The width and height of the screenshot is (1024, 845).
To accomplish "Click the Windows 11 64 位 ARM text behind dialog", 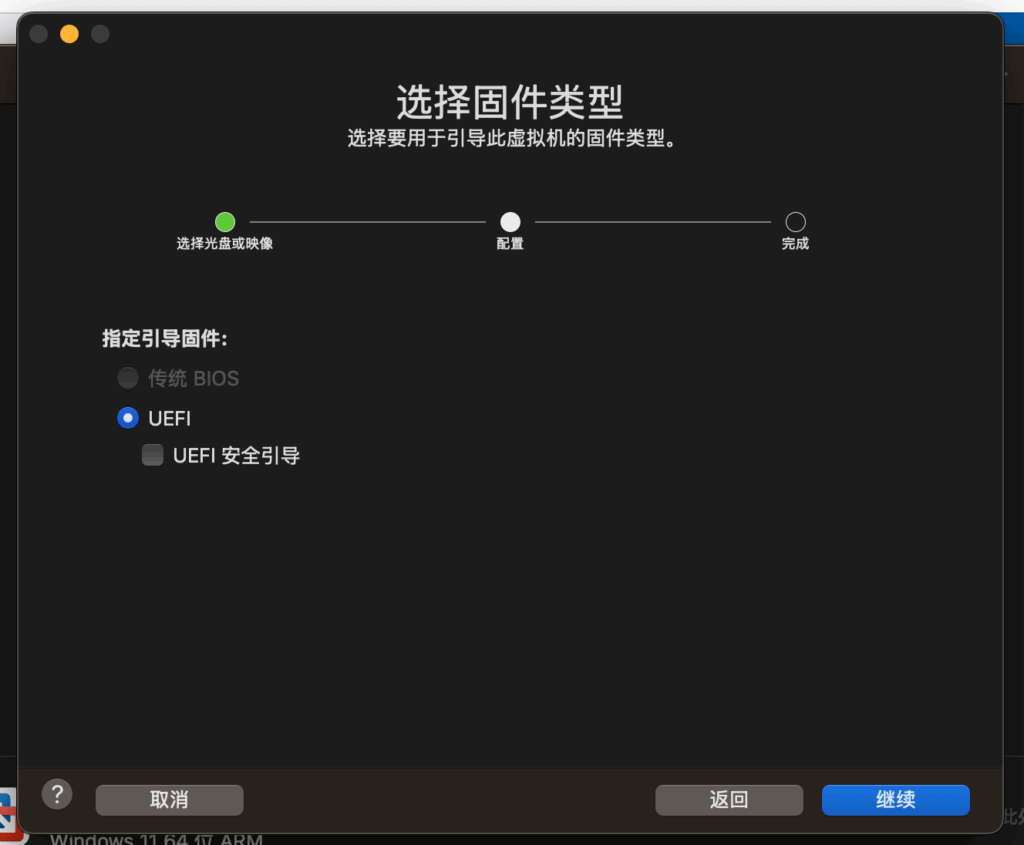I will coord(156,839).
